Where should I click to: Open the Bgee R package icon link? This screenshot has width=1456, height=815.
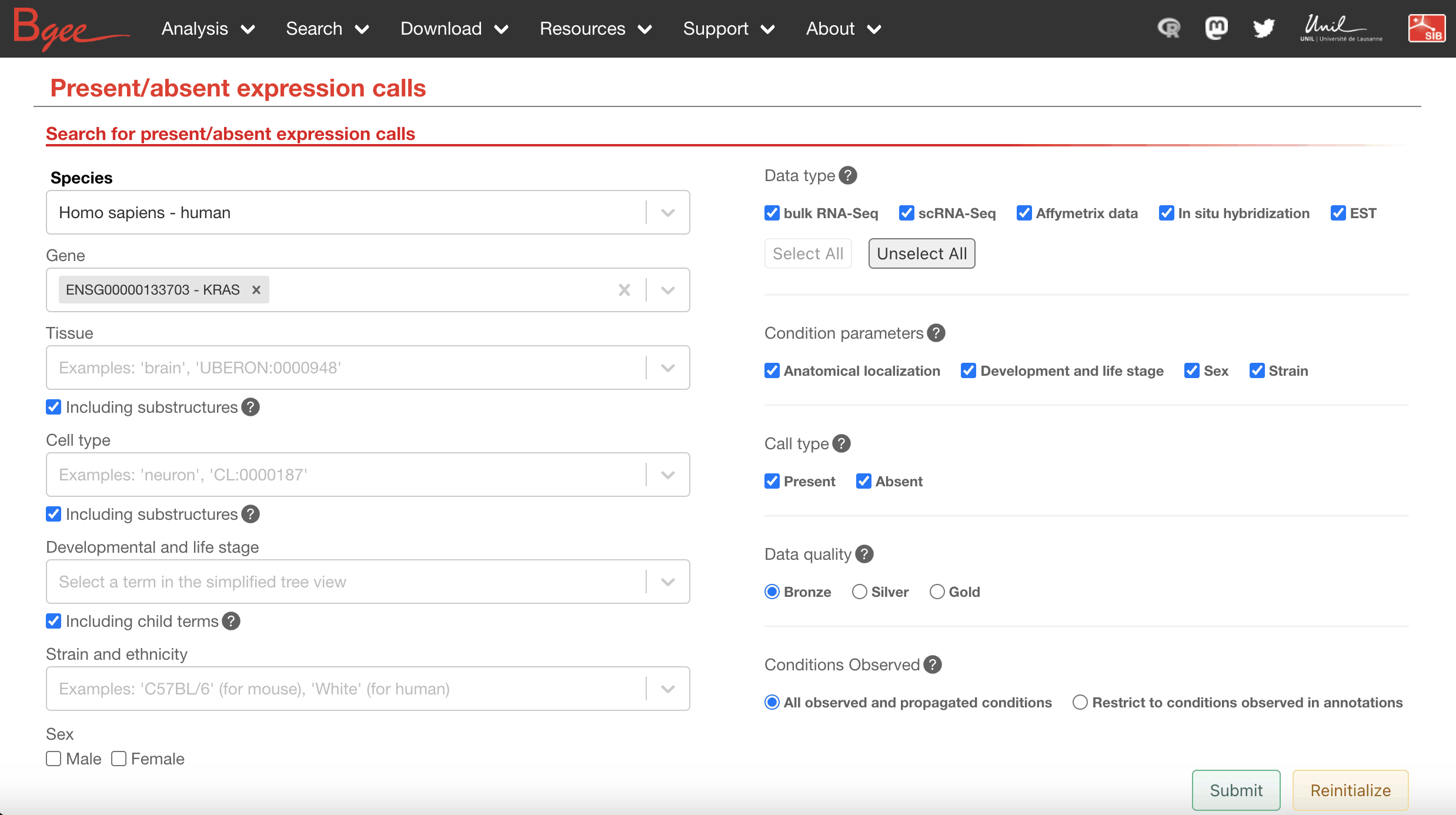point(1168,28)
